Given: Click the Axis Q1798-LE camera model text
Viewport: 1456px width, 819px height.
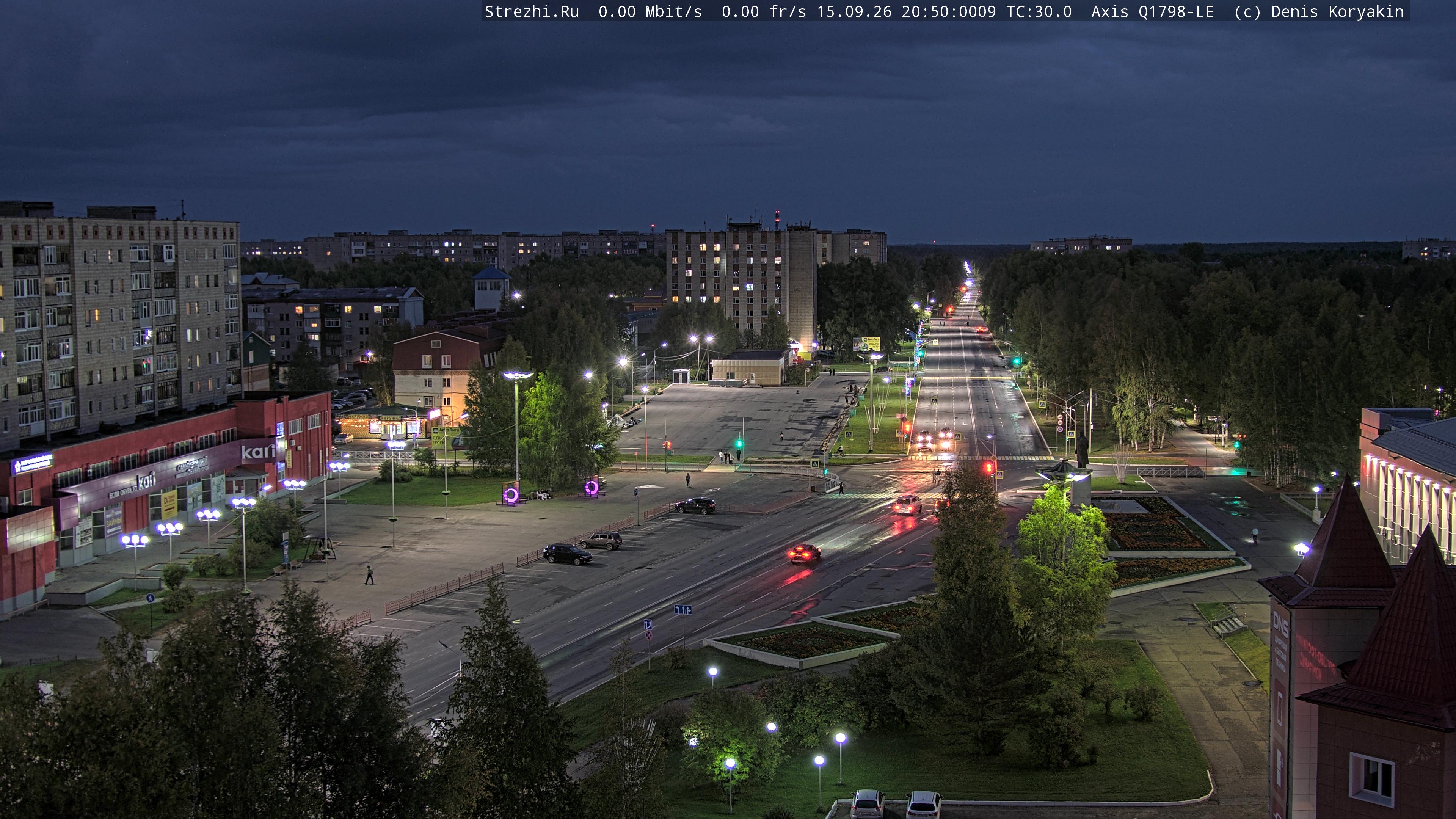Looking at the screenshot, I should 1153,12.
